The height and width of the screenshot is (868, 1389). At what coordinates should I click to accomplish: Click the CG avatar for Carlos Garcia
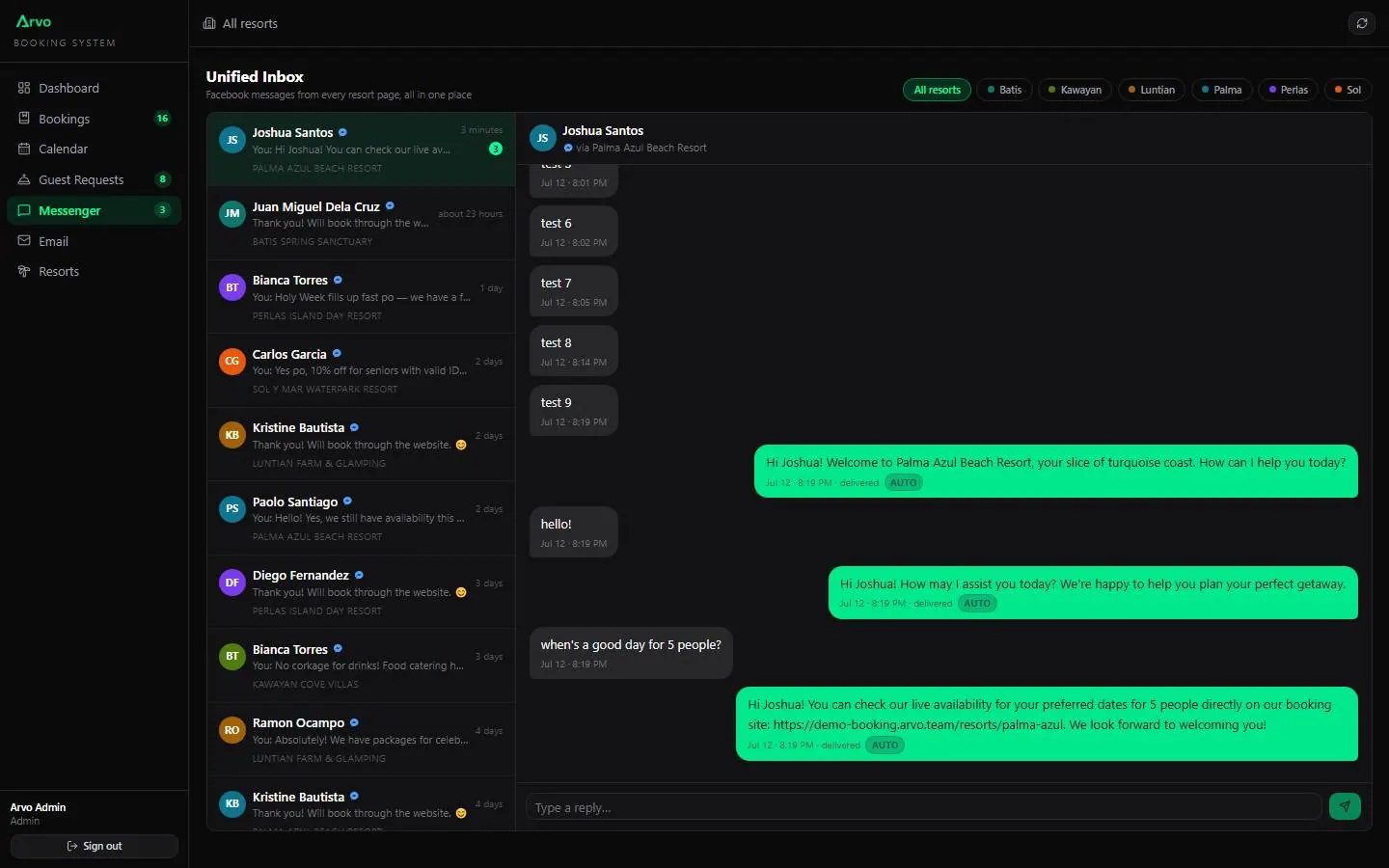tap(231, 361)
